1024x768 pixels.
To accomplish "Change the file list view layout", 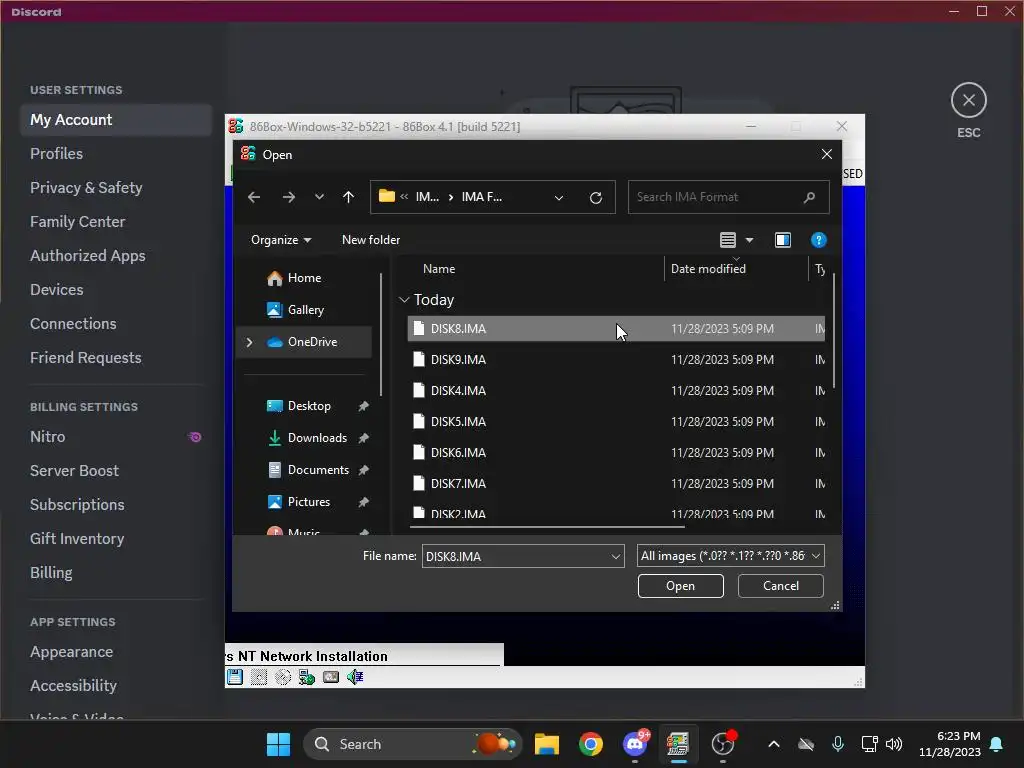I will click(x=728, y=240).
